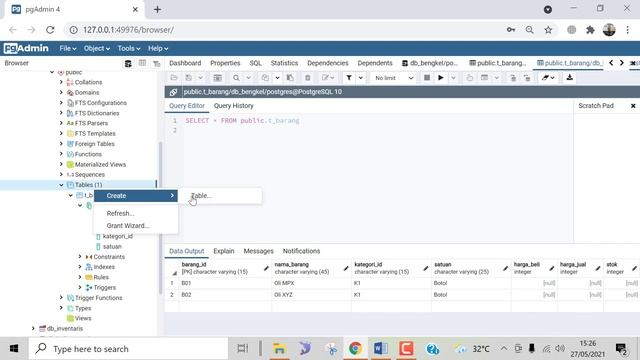Click the Save File toolbar icon
This screenshot has width=640, height=360.
point(189,78)
